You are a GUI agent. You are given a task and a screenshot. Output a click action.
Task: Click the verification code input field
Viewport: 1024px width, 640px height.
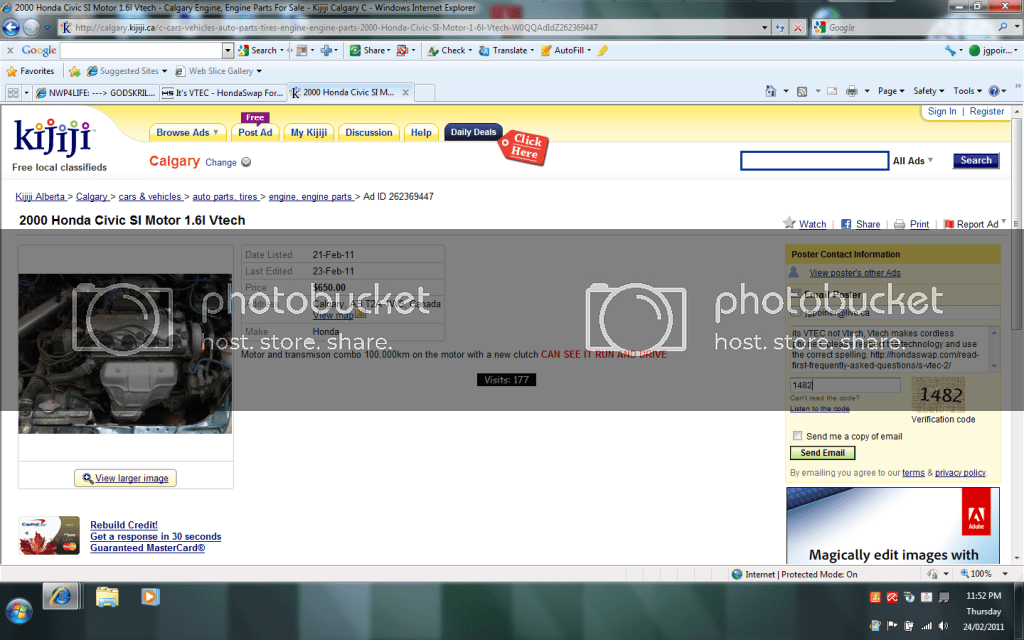[845, 385]
